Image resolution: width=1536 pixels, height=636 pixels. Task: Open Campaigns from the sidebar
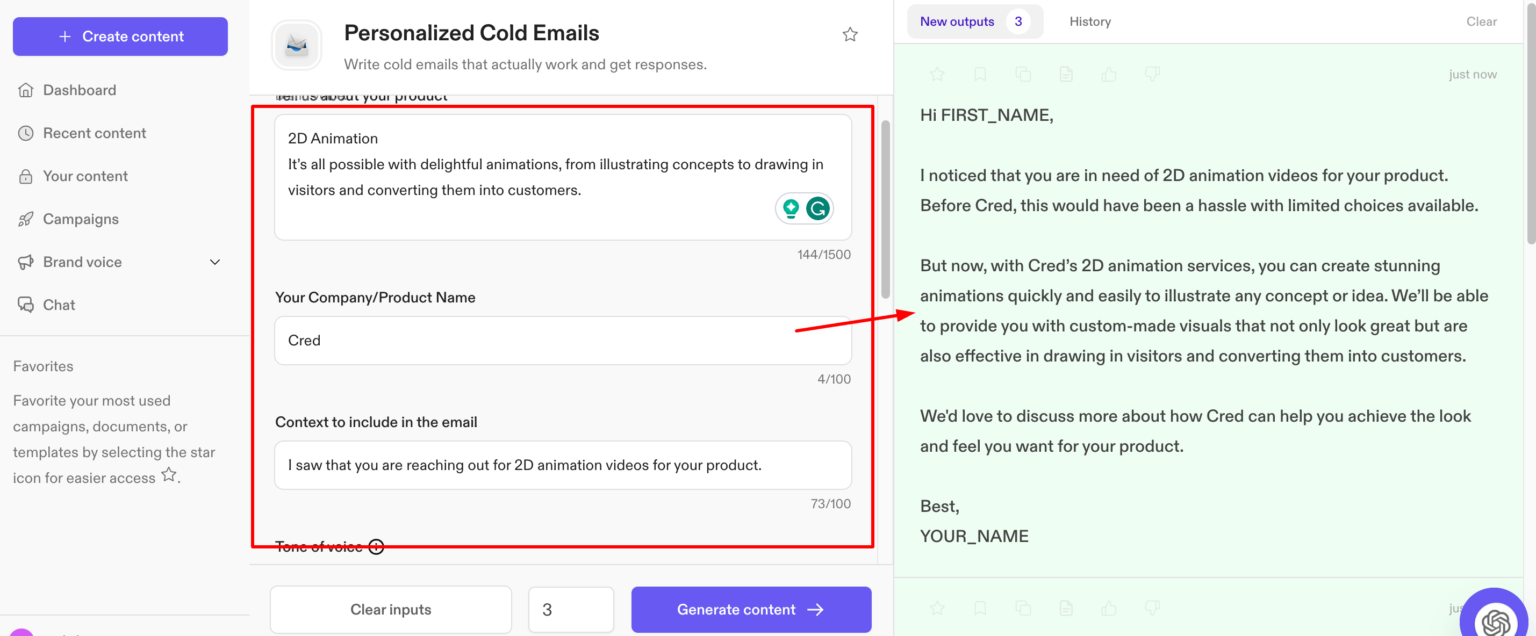point(81,219)
